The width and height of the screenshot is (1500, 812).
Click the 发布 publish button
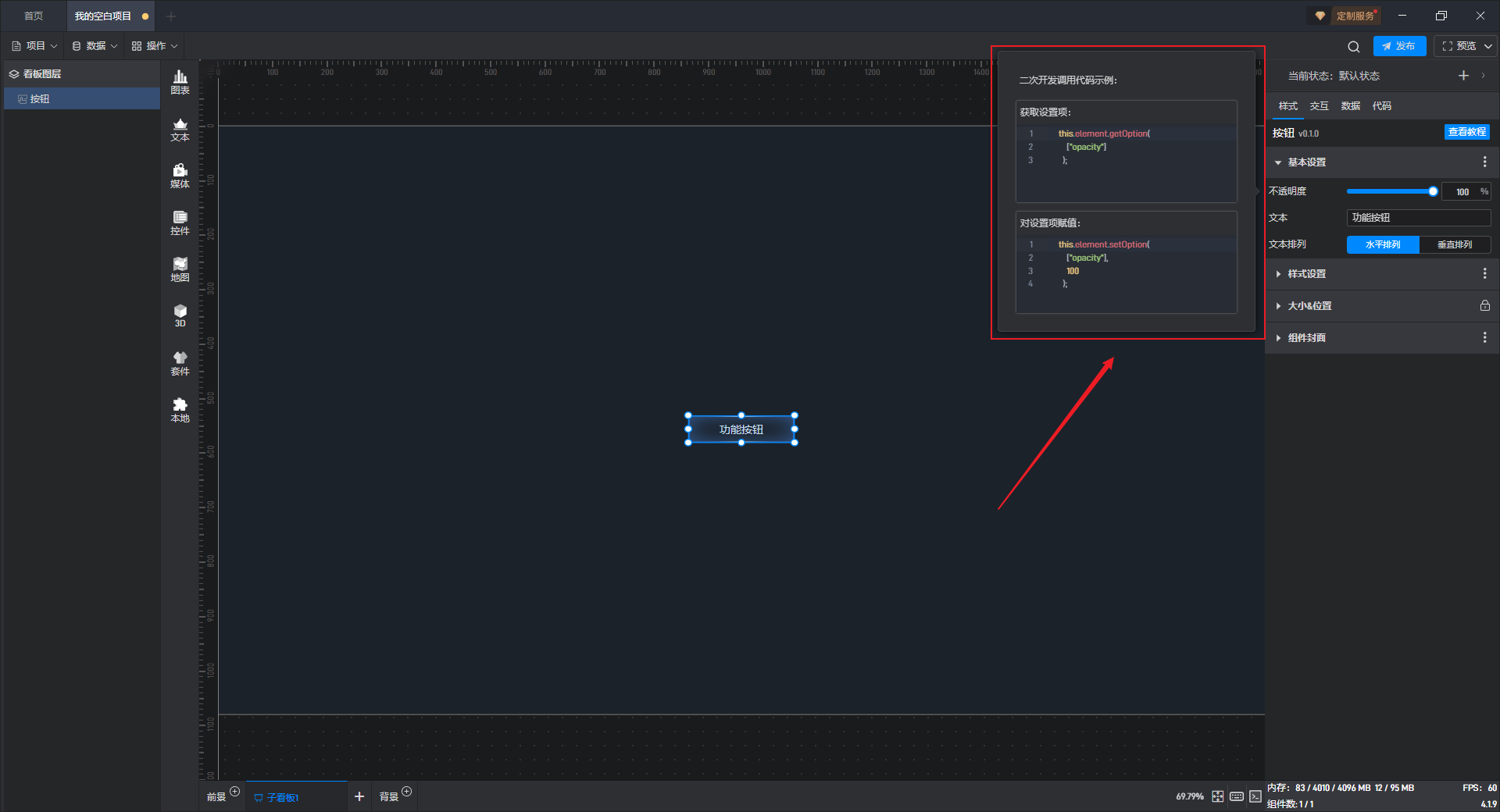[x=1399, y=46]
